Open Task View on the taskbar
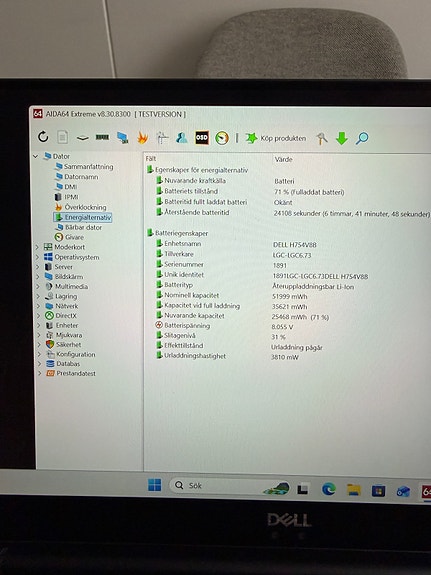This screenshot has width=431, height=575. point(303,489)
